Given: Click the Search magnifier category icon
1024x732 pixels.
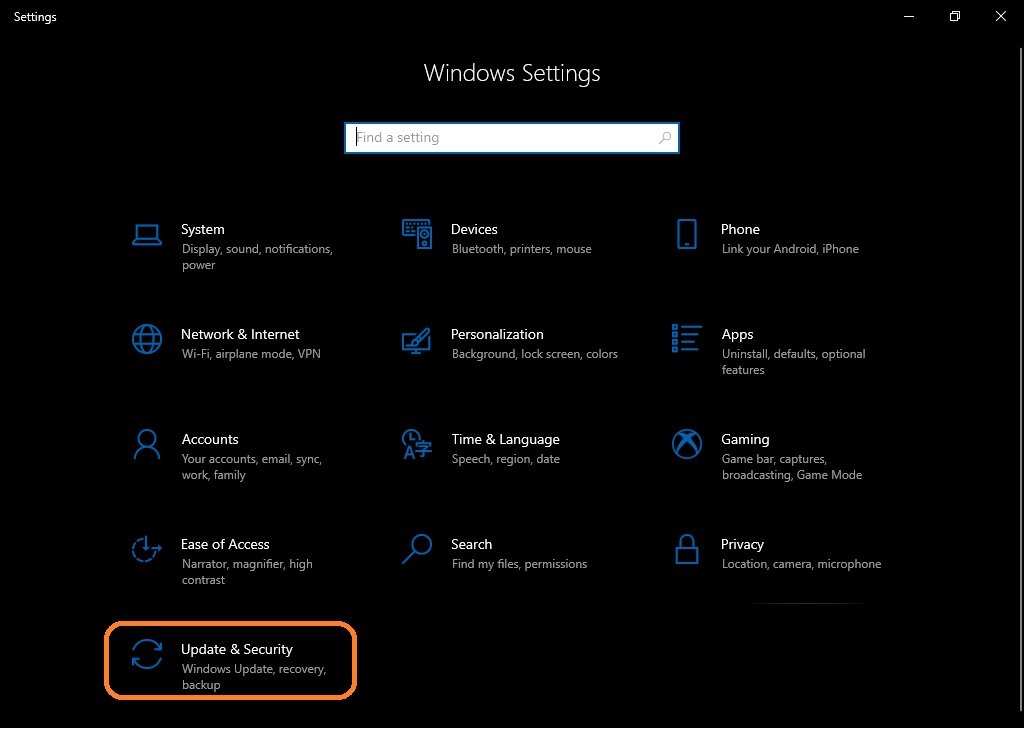Looking at the screenshot, I should [417, 549].
